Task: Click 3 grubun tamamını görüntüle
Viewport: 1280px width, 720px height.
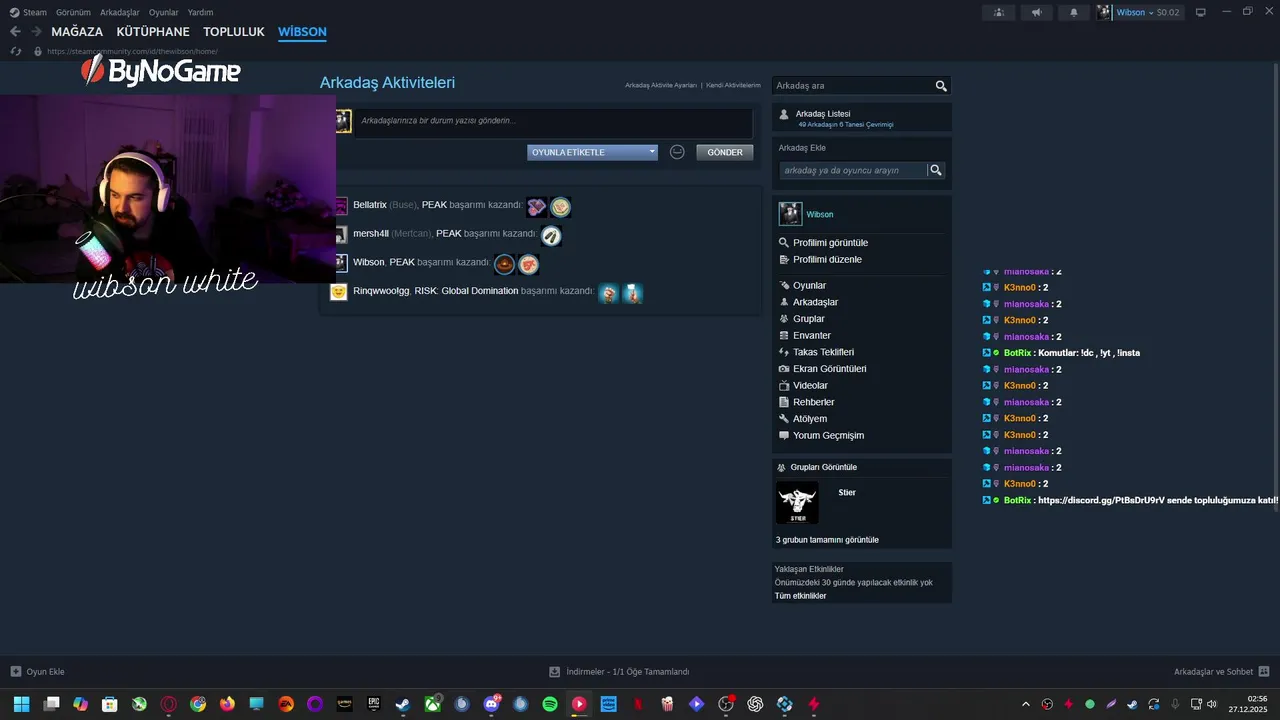Action: coord(827,540)
